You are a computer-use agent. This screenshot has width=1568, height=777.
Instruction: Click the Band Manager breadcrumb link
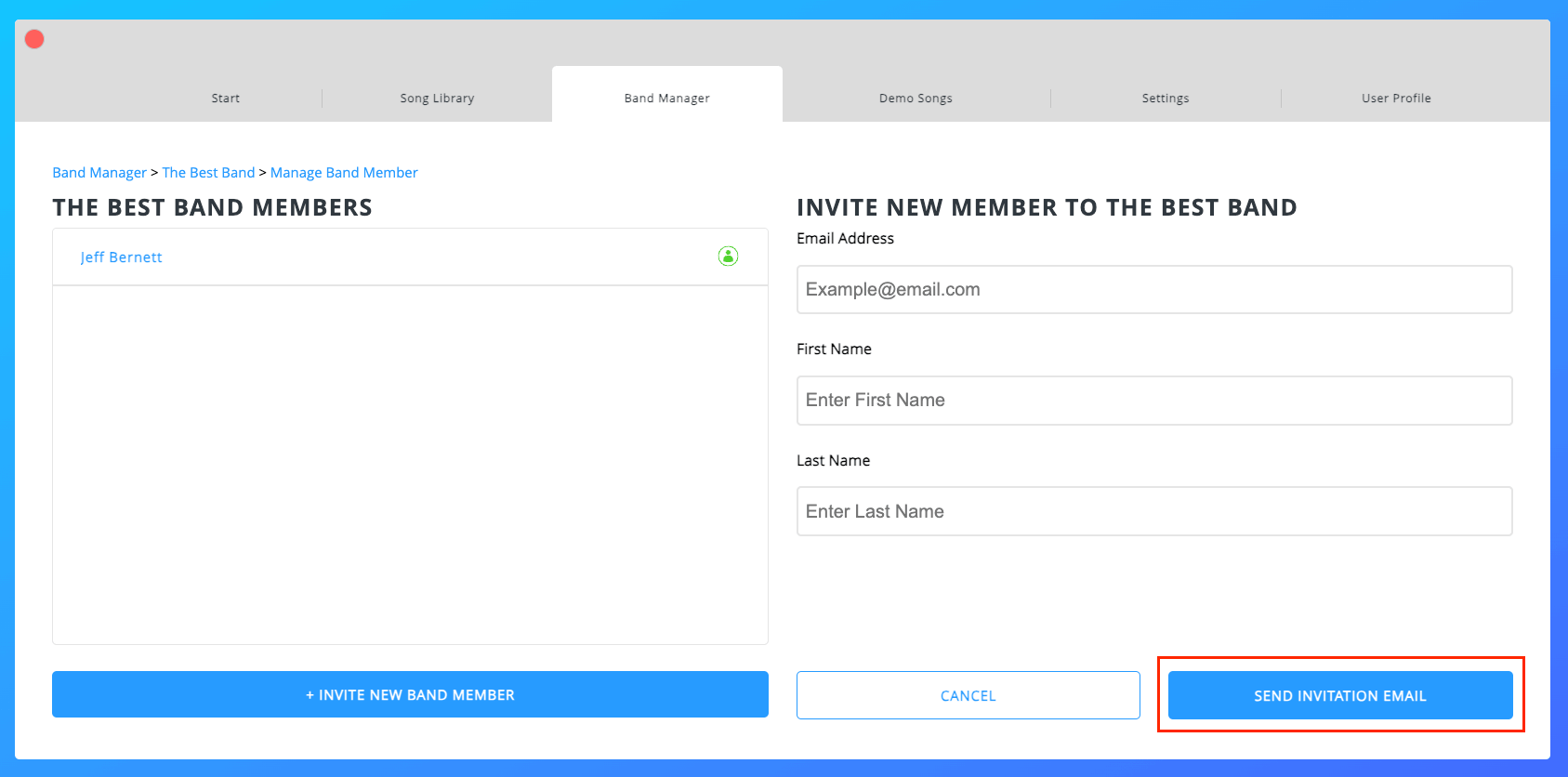[99, 173]
